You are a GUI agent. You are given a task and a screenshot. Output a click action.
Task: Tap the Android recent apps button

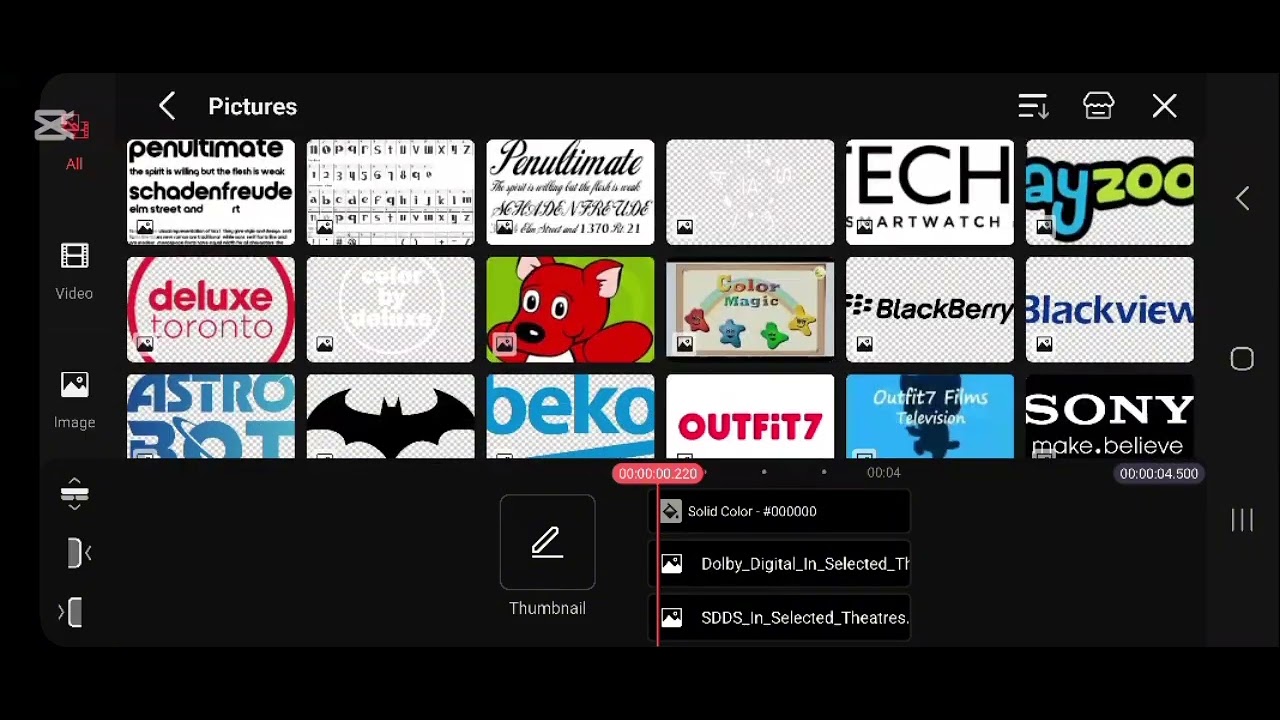pyautogui.click(x=1242, y=519)
